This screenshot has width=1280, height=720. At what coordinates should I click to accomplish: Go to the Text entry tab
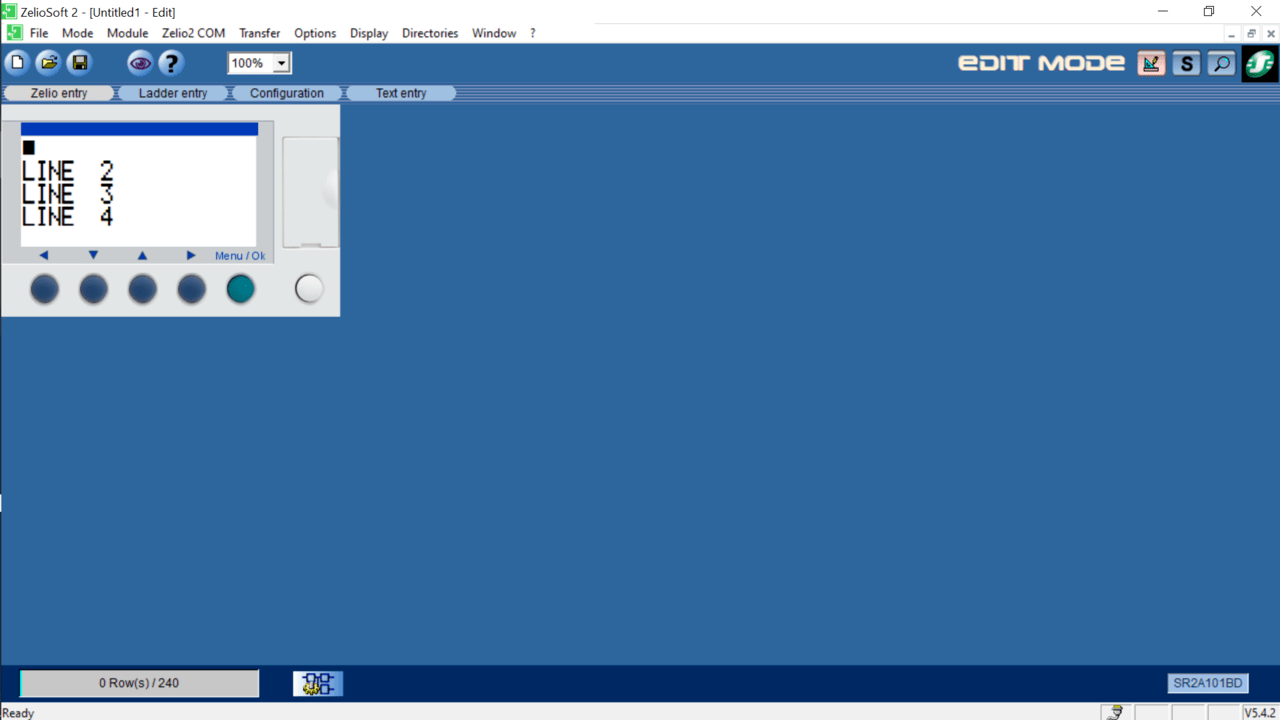click(x=401, y=93)
